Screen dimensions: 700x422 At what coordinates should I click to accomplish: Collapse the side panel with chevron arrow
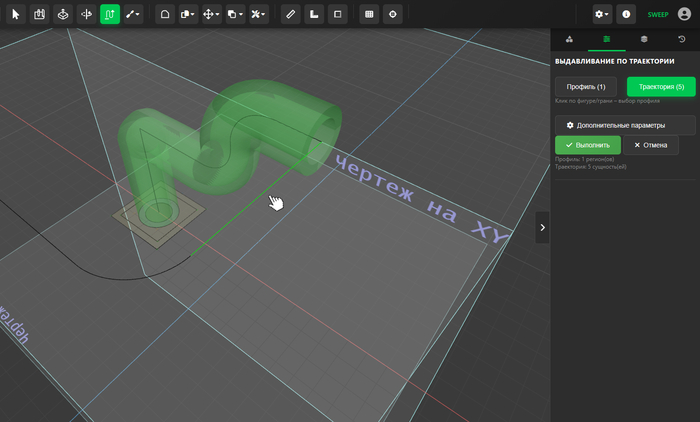pos(542,228)
